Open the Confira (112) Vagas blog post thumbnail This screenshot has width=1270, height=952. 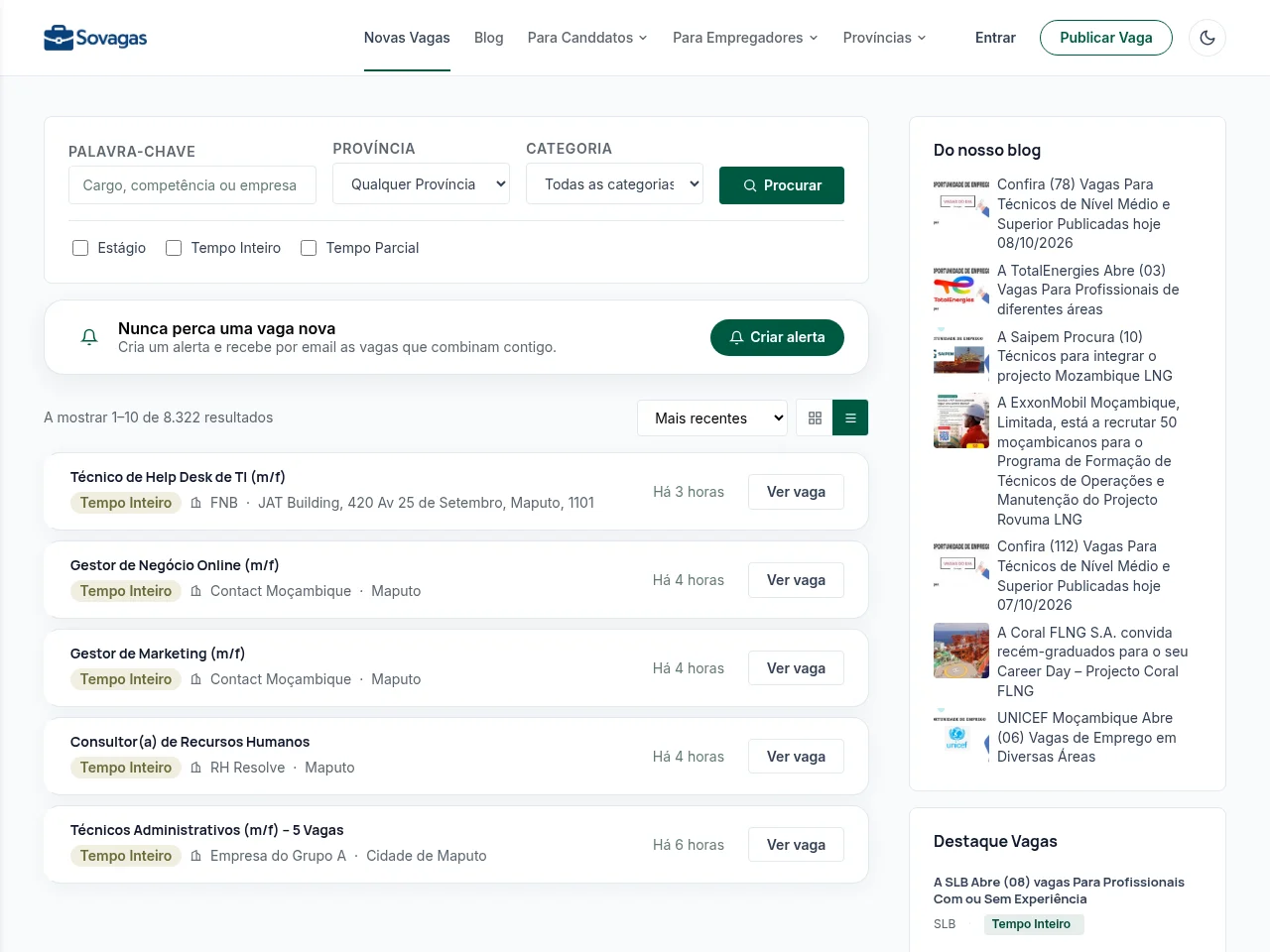(x=961, y=564)
